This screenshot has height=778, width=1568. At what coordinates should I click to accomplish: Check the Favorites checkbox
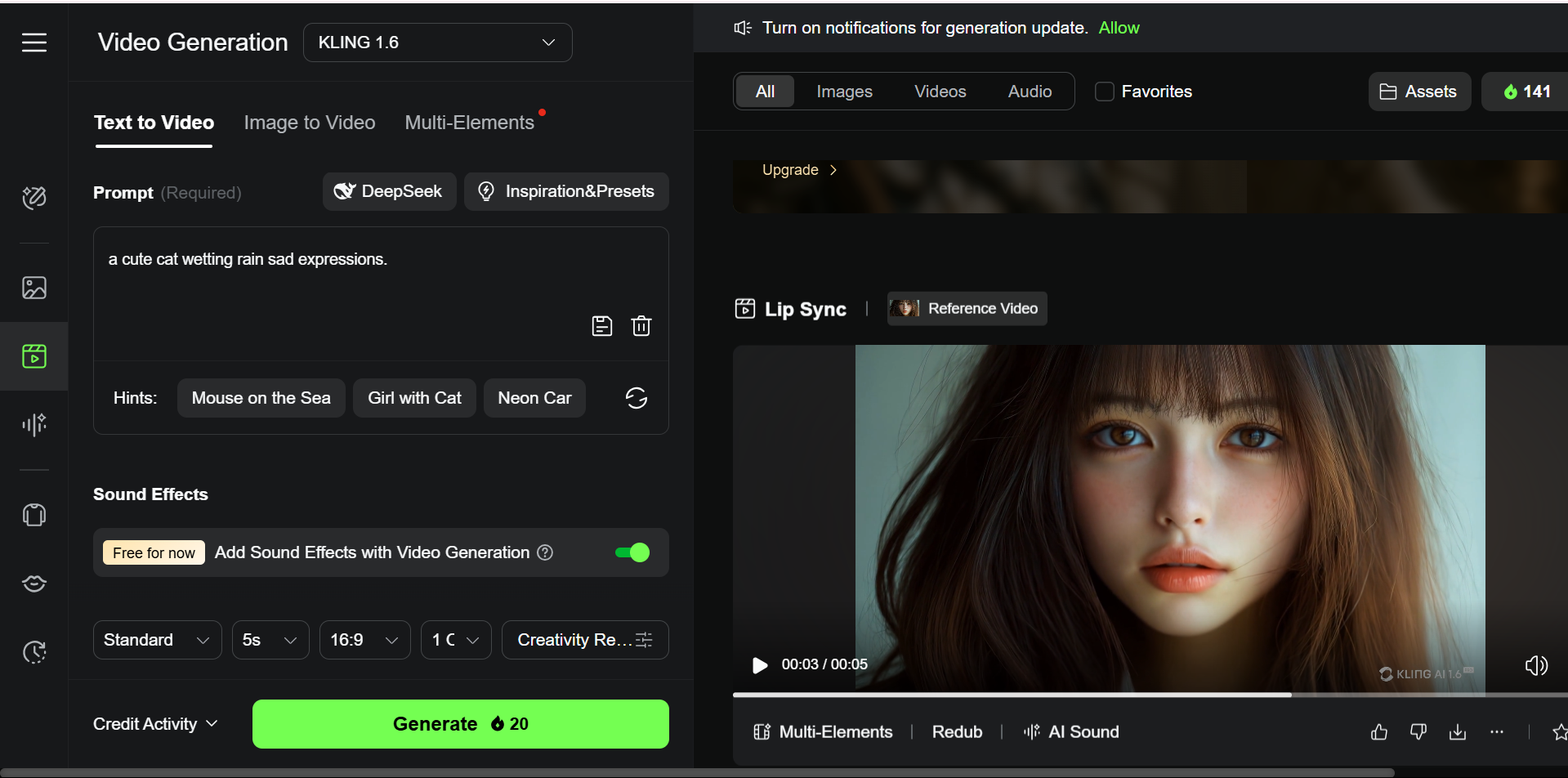tap(1105, 92)
